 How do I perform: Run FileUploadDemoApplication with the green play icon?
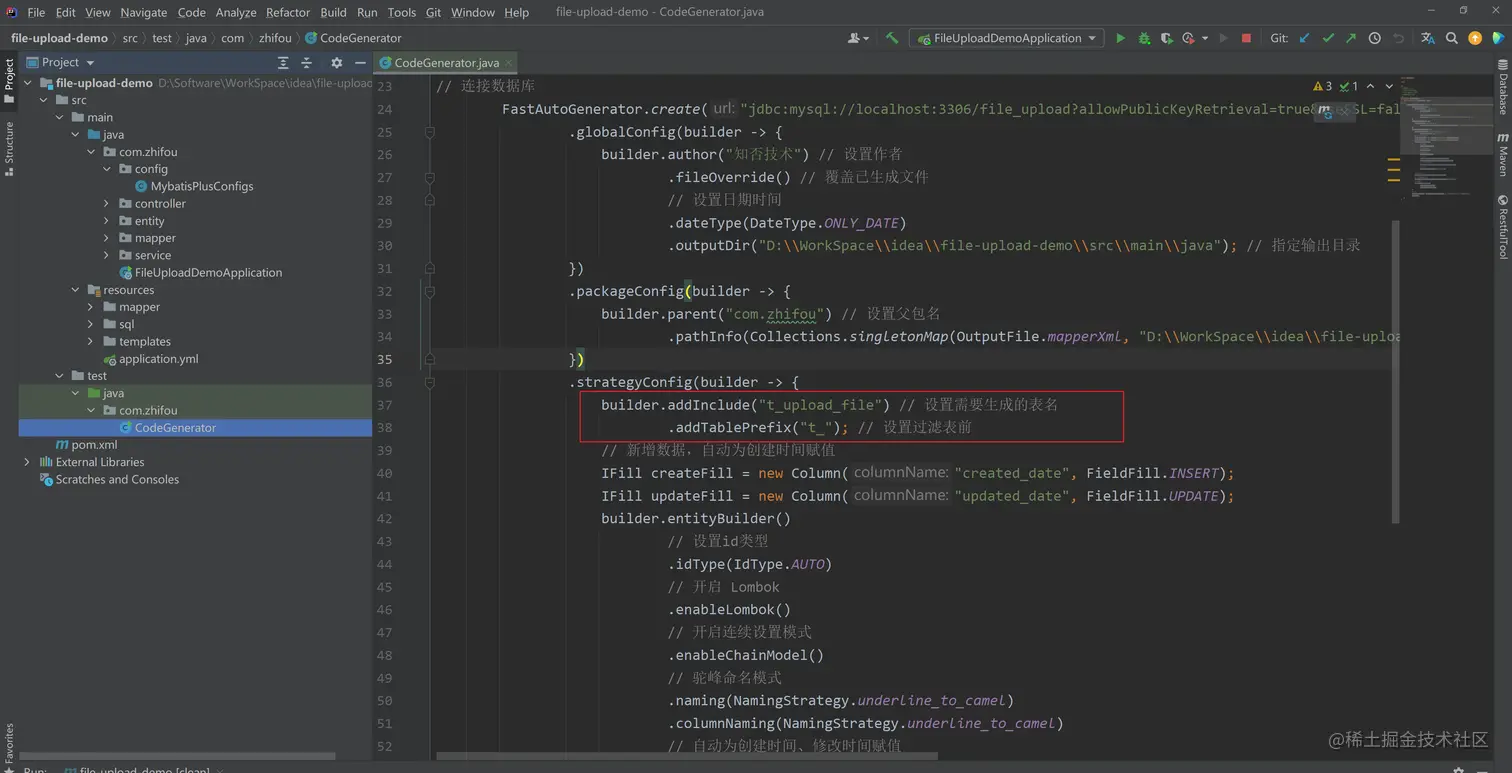(1120, 38)
